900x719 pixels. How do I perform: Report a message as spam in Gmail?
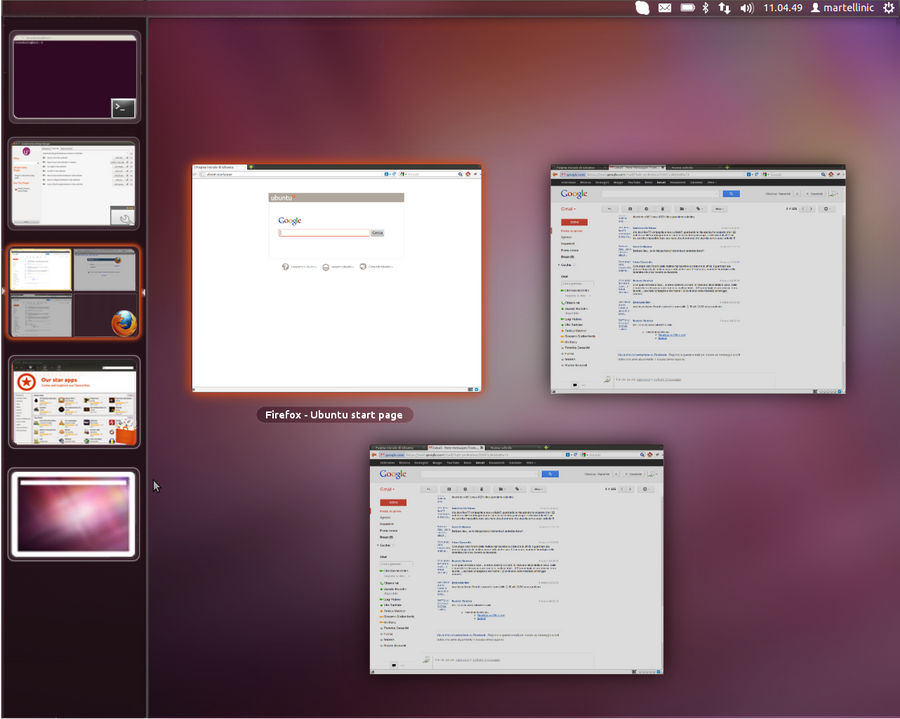(465, 488)
